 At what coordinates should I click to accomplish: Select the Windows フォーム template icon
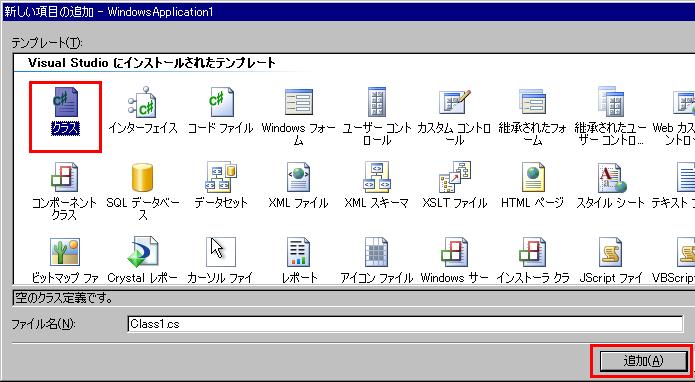pos(298,102)
